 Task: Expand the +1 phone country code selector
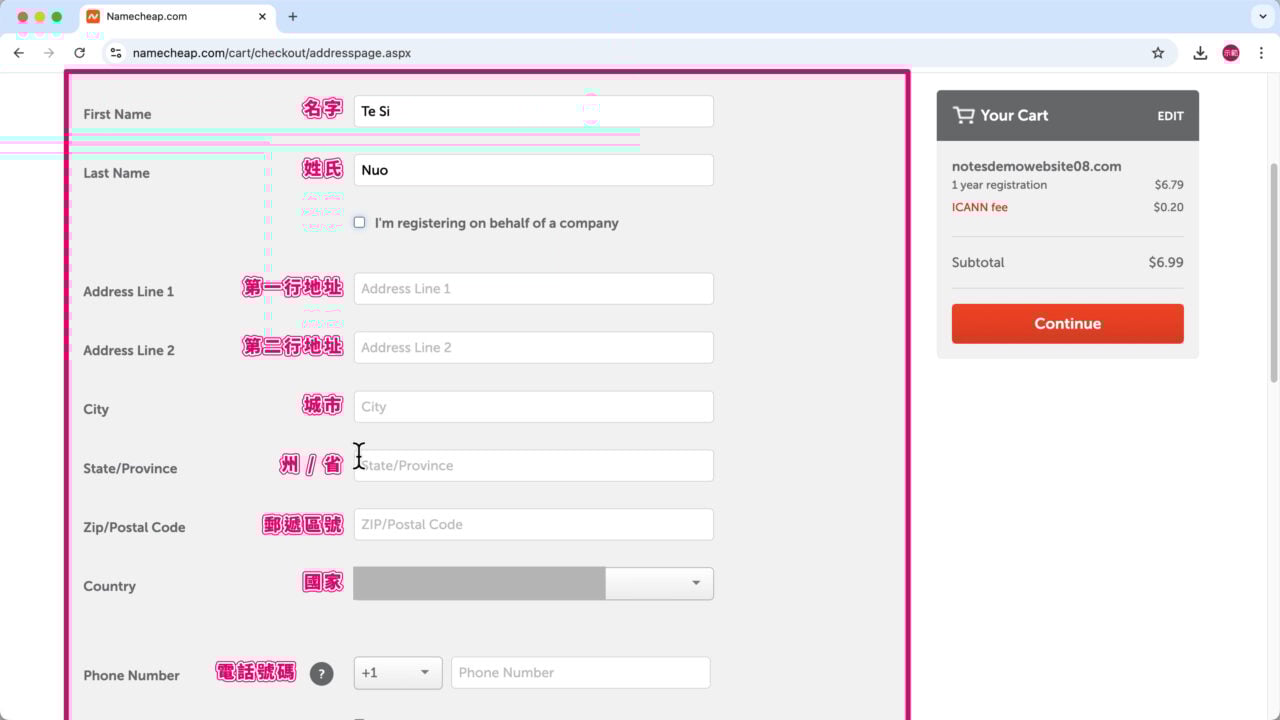pyautogui.click(x=397, y=673)
